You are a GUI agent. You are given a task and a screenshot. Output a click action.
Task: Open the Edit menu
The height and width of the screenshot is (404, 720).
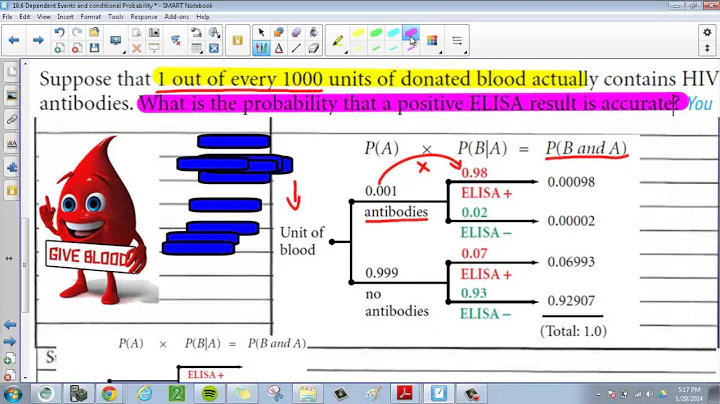[x=25, y=17]
